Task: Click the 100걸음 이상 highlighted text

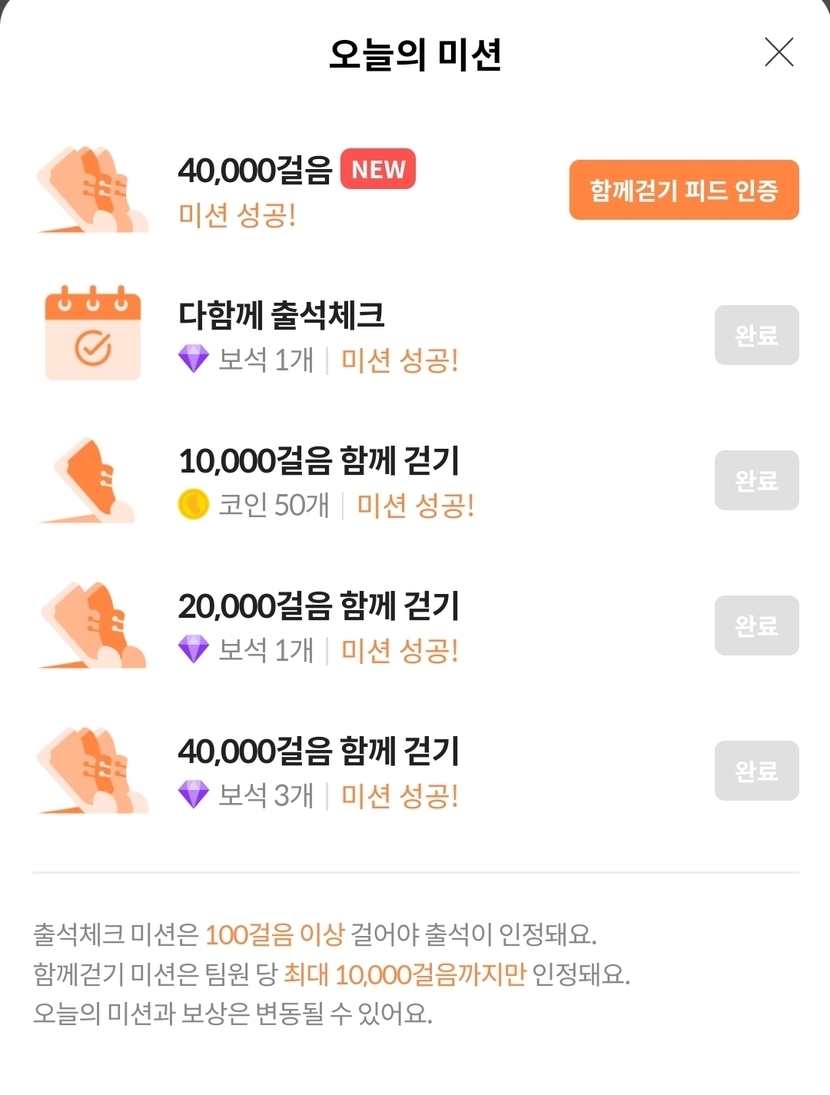Action: [274, 935]
